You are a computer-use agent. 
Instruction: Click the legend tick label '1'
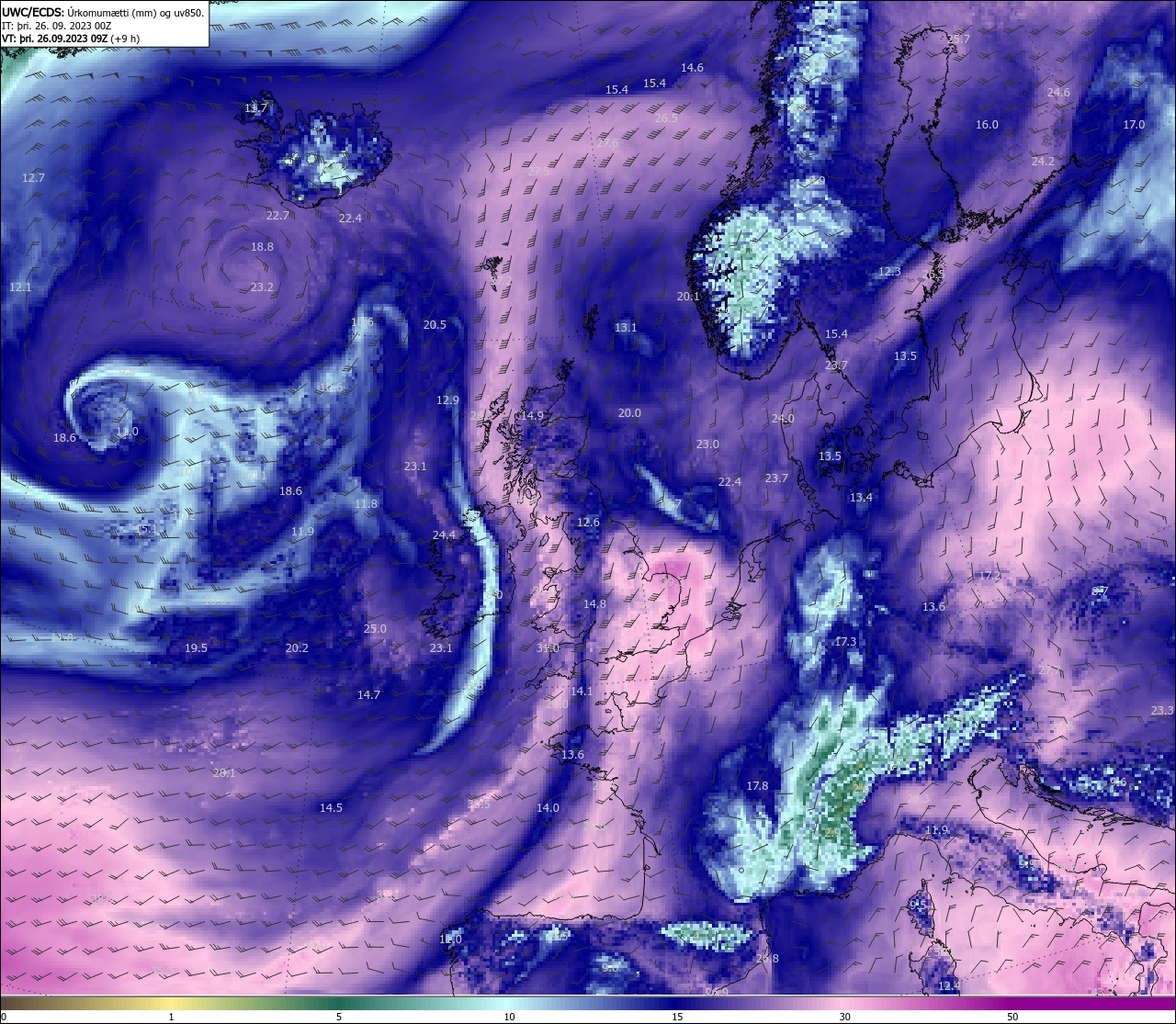[171, 1017]
